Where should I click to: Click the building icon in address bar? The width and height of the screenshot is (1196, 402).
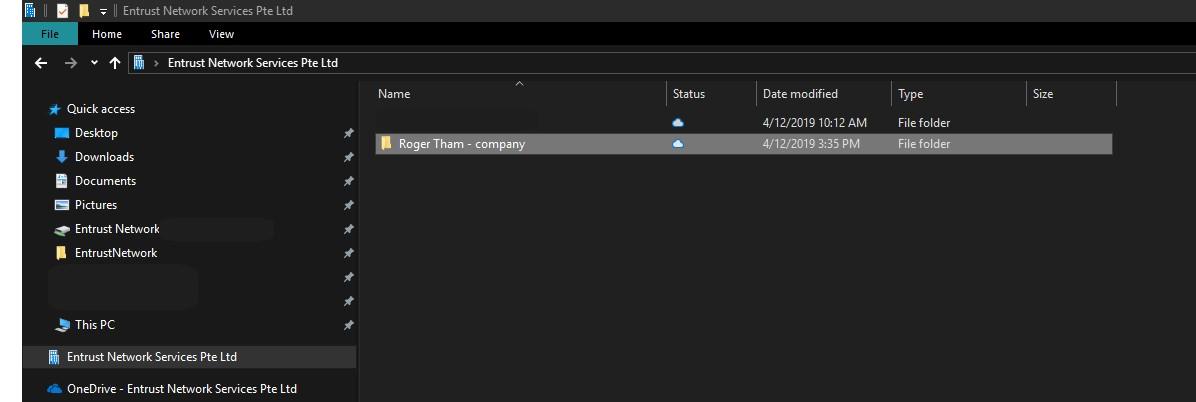tap(139, 63)
